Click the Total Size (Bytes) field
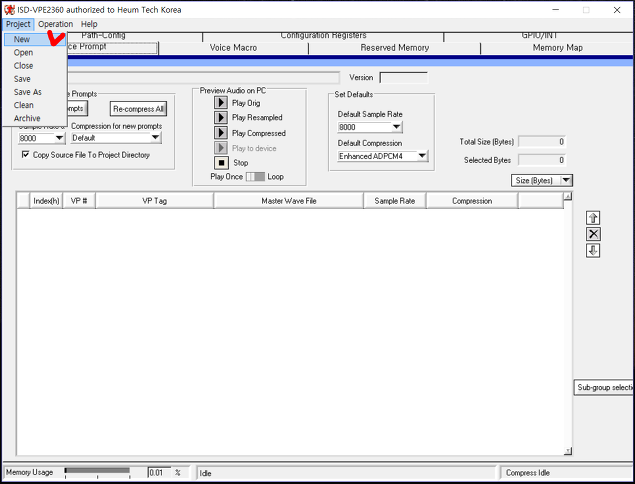This screenshot has height=484, width=635. 542,142
